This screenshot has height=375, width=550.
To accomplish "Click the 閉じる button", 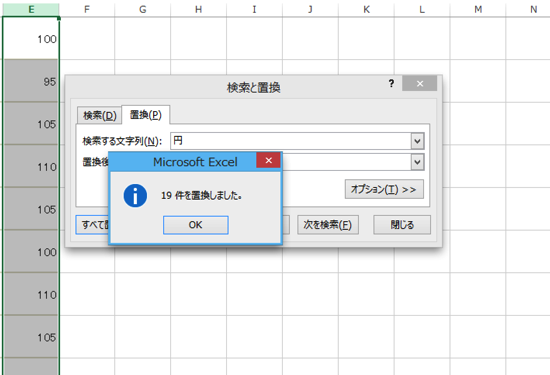I will [x=402, y=225].
